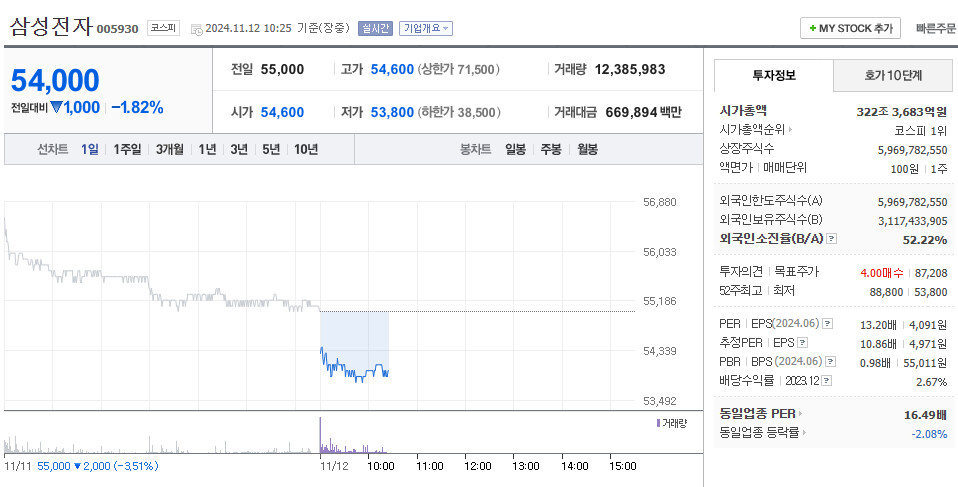Click the 상장주식수 value 5,969,782,550
The height and width of the screenshot is (487, 958).
click(912, 150)
